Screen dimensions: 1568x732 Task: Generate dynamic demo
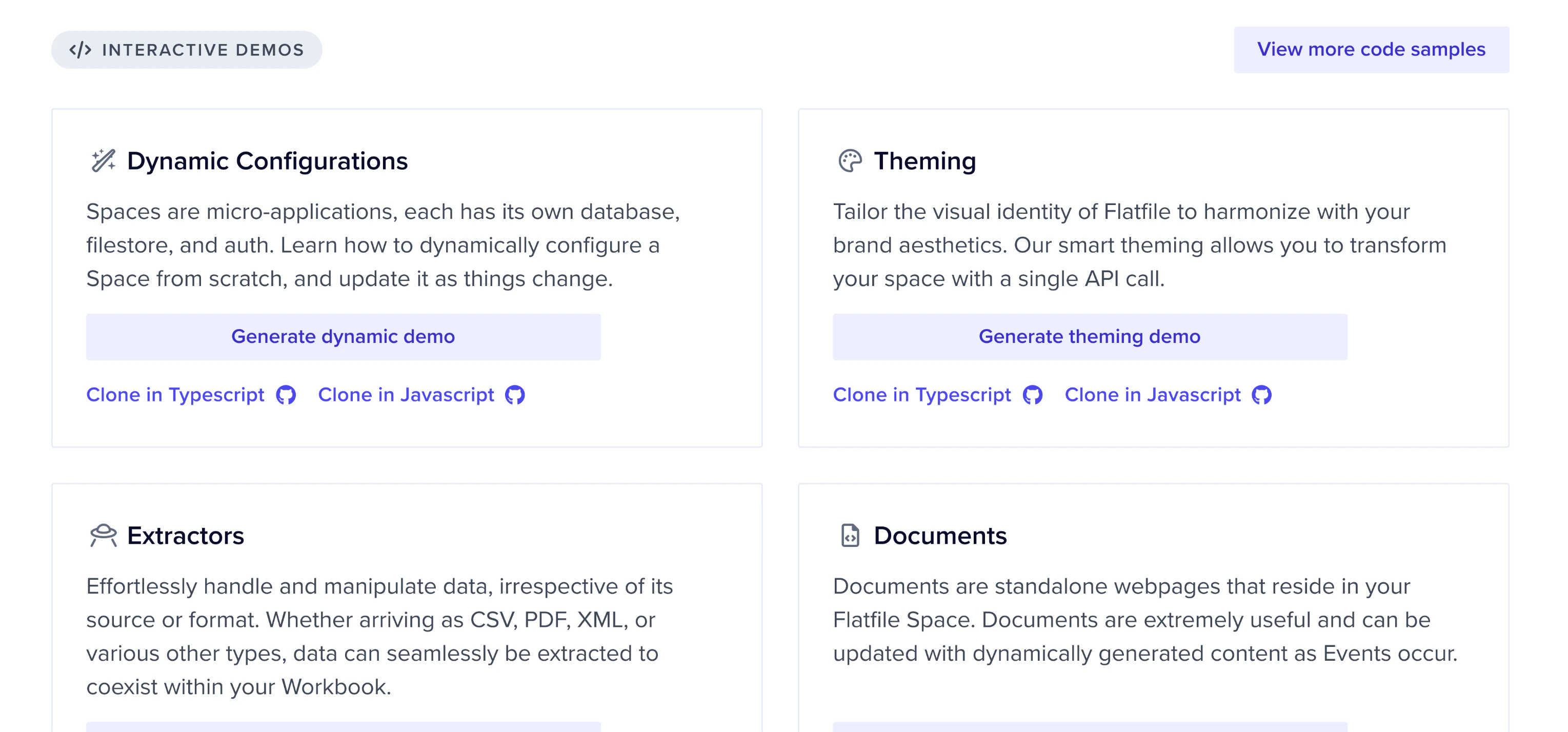[343, 336]
